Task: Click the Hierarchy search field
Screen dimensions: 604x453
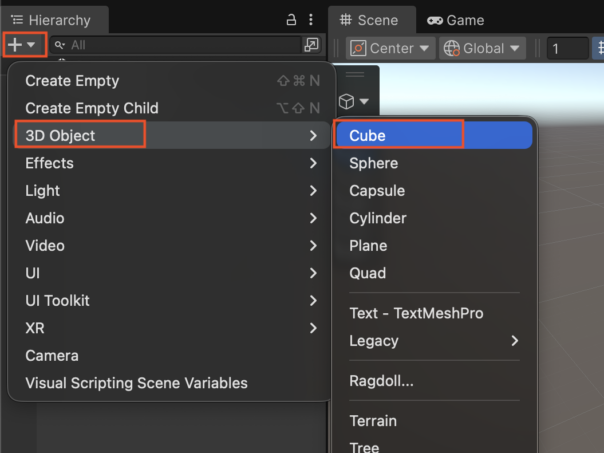Action: pyautogui.click(x=180, y=45)
